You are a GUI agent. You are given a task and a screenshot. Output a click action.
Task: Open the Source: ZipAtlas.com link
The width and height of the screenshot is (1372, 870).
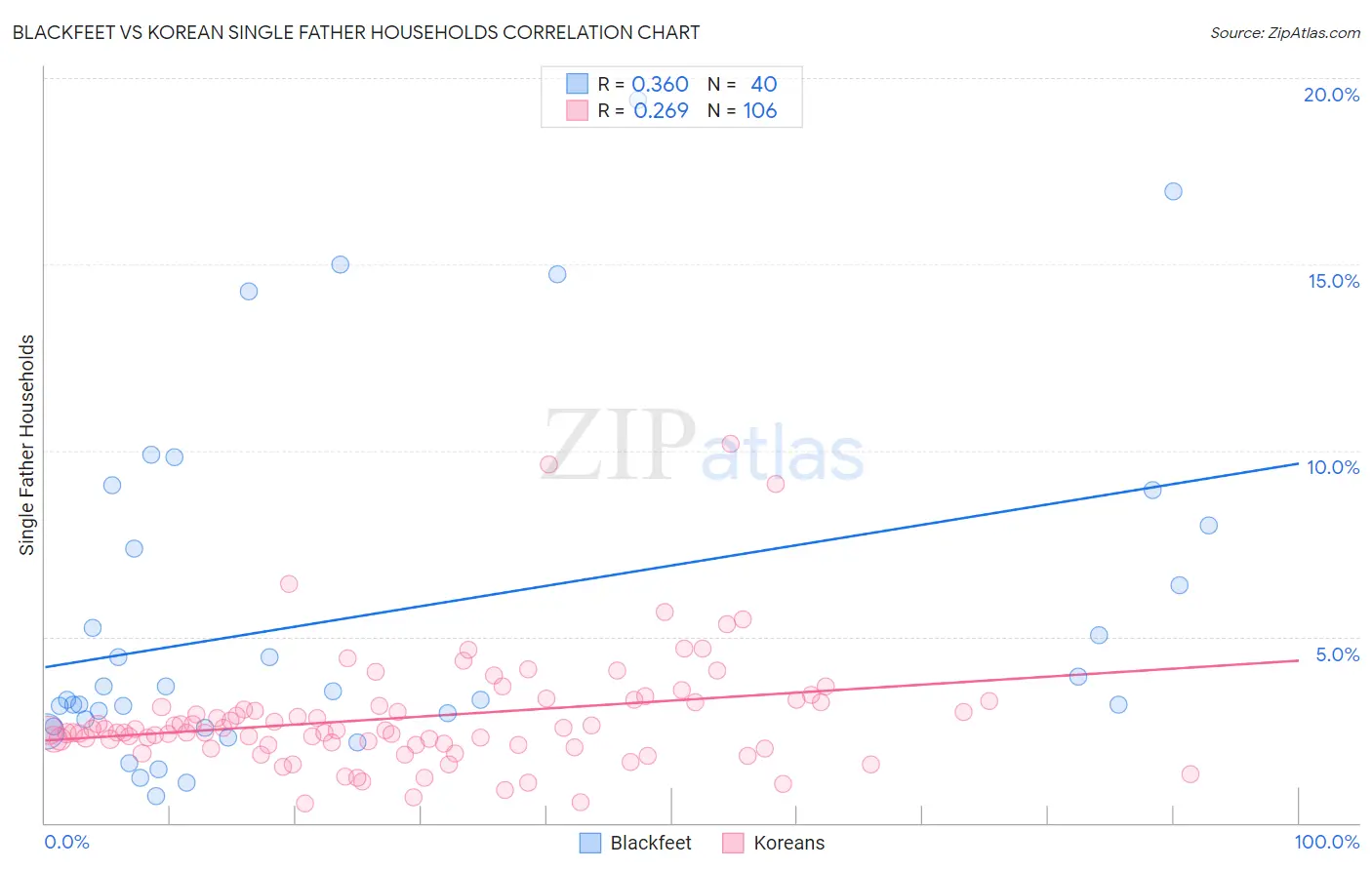pos(1285,32)
